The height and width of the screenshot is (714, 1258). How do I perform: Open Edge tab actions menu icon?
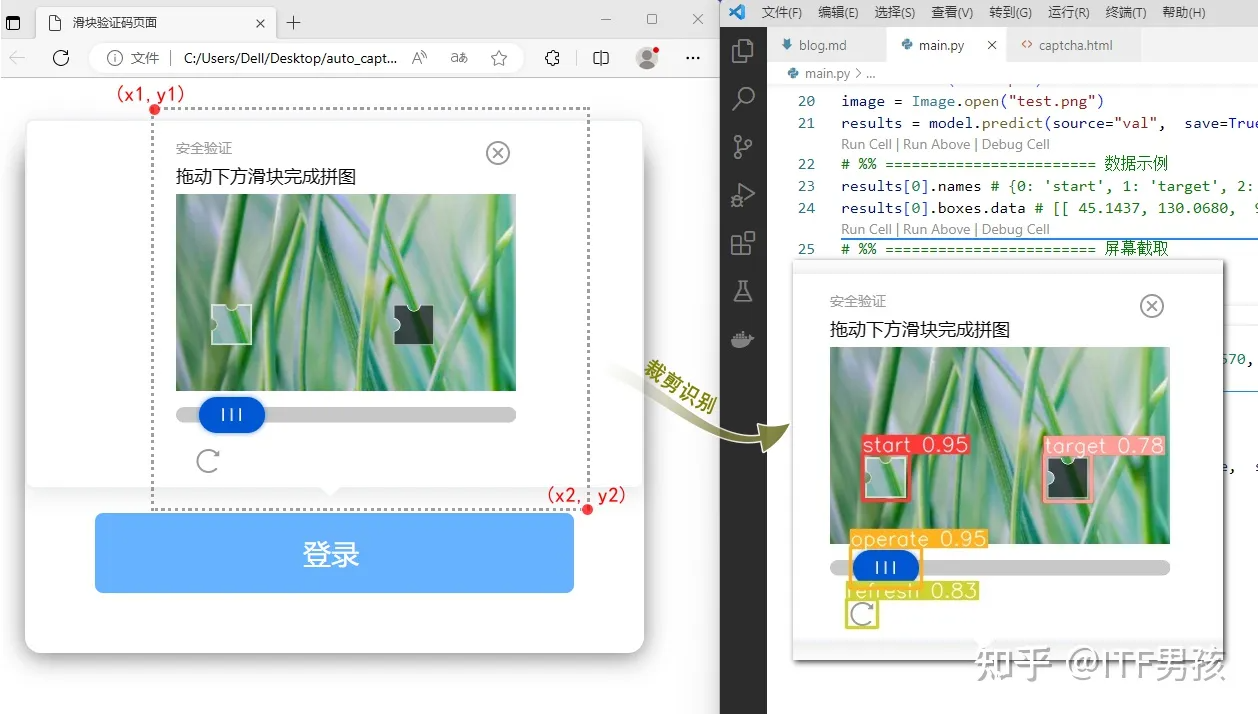coord(14,22)
